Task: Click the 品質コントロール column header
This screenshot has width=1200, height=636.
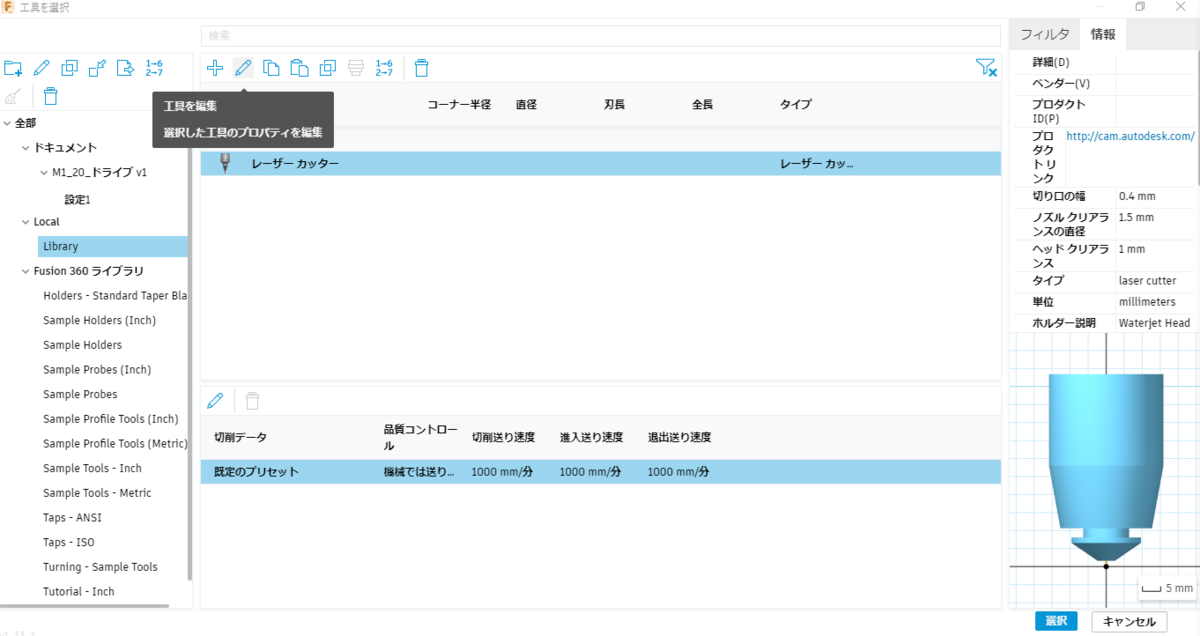Action: click(421, 437)
